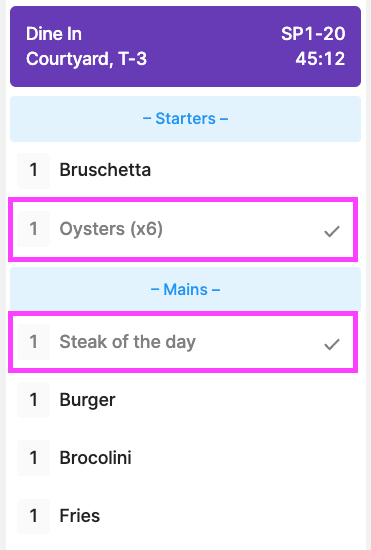Click the 45:12 order timer
This screenshot has height=550, width=371.
[320, 59]
